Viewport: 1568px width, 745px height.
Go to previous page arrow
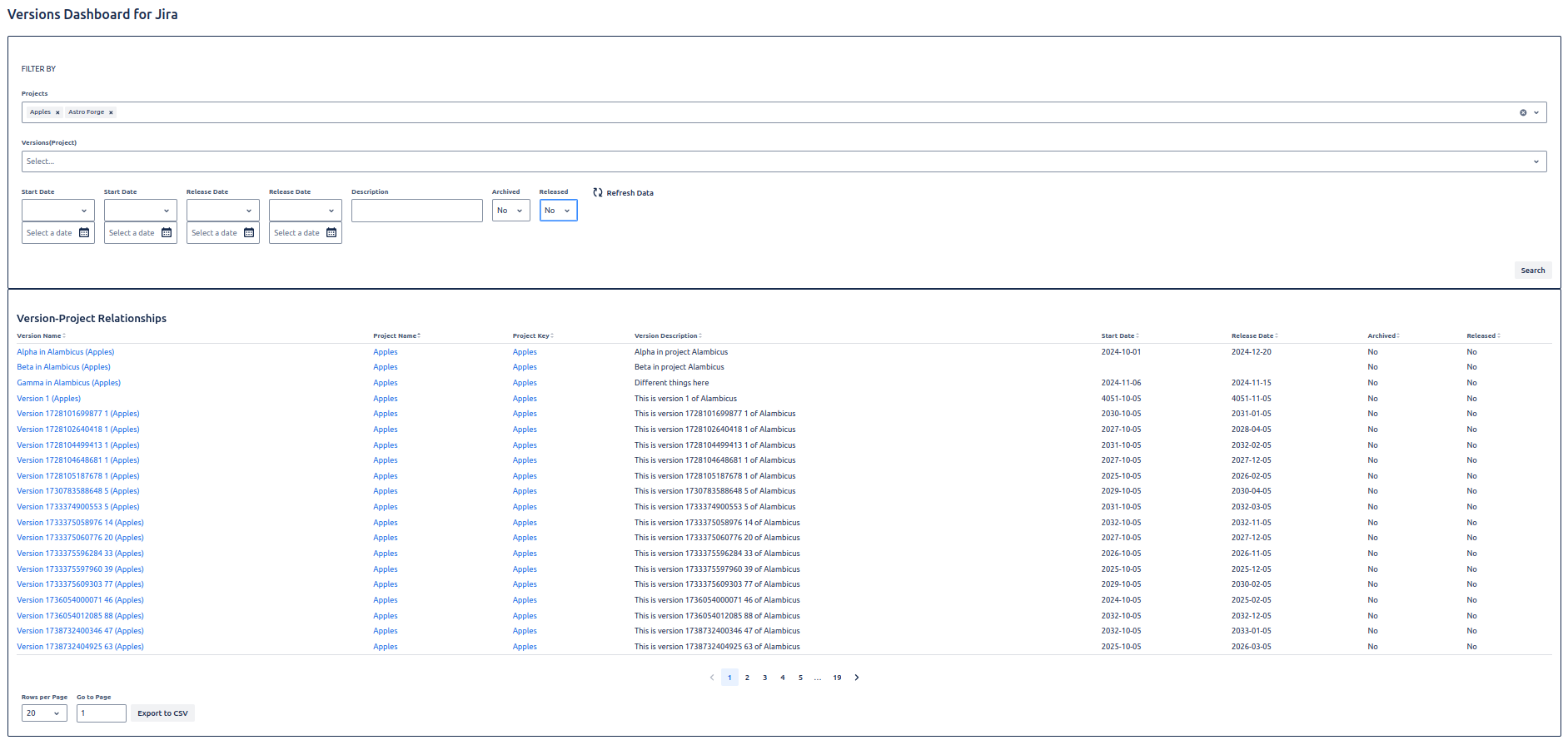tap(712, 678)
